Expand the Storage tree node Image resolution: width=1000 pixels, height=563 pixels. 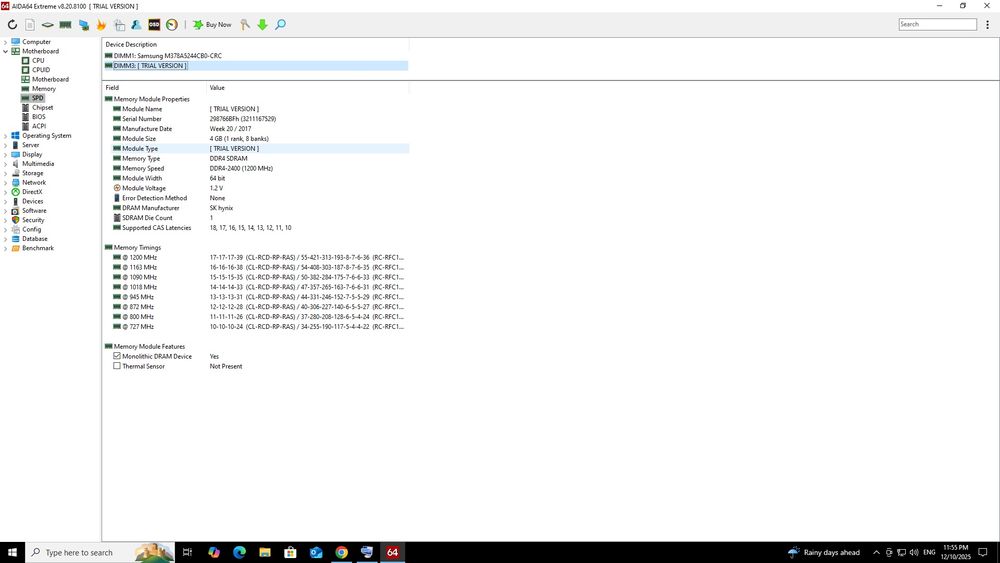[x=5, y=173]
